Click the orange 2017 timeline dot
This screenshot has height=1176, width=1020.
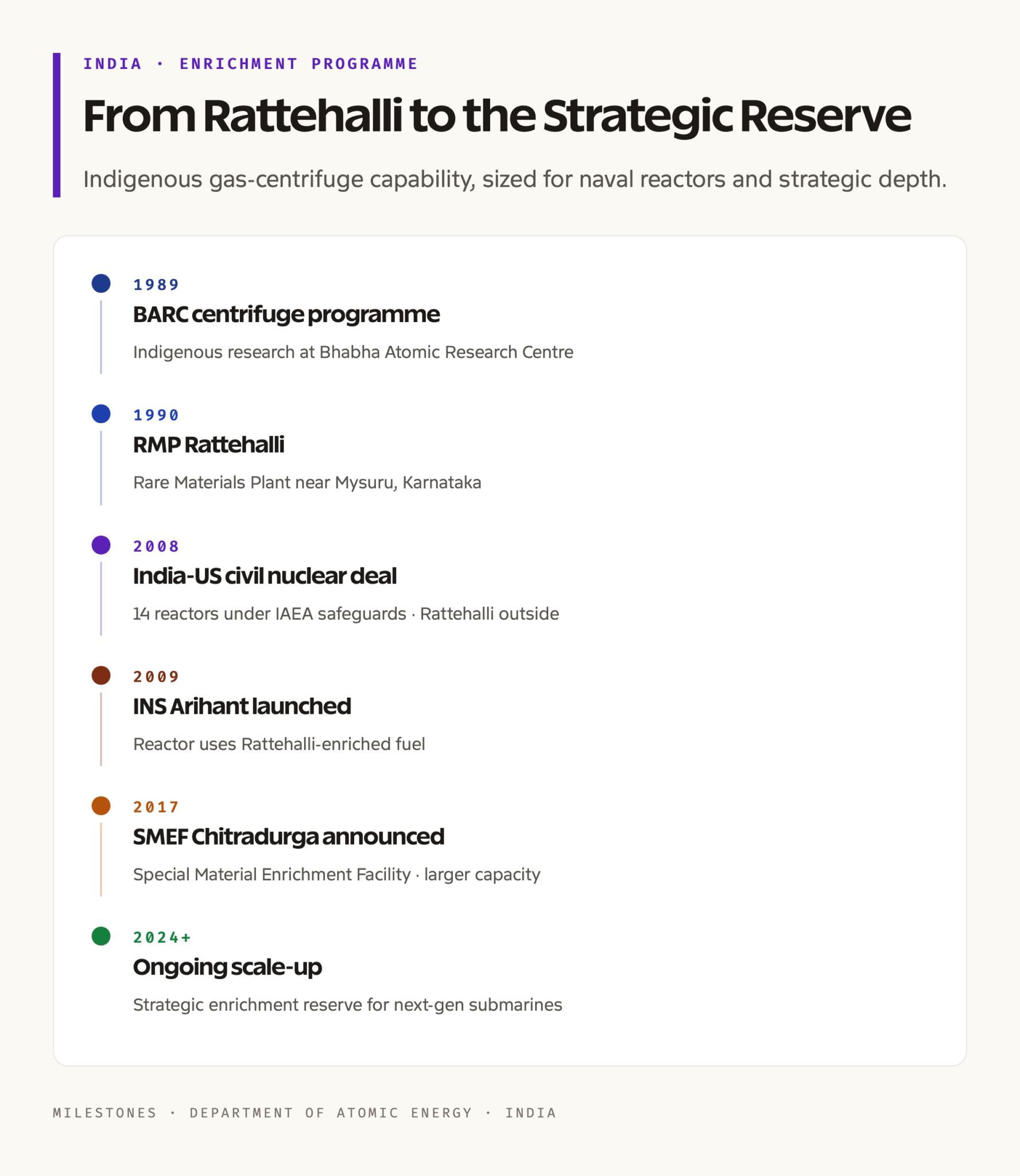(x=101, y=805)
